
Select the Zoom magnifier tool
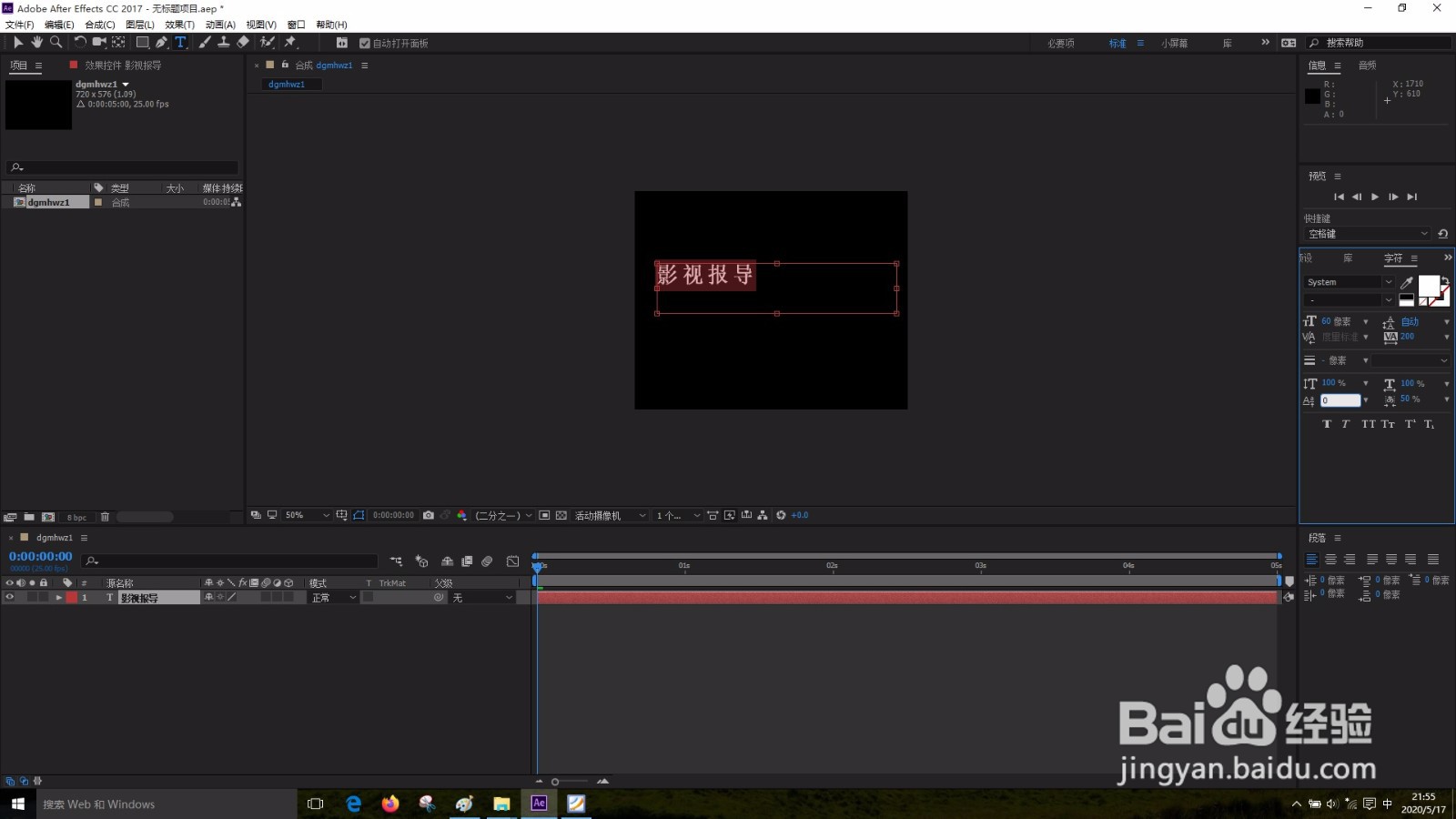pos(56,42)
